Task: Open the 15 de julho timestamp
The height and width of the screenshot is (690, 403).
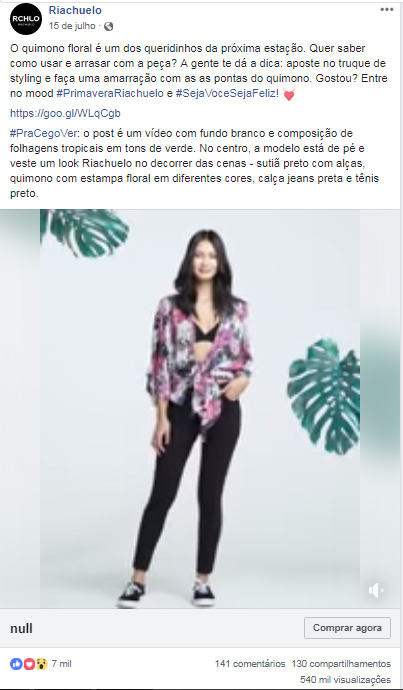Action: [x=72, y=26]
